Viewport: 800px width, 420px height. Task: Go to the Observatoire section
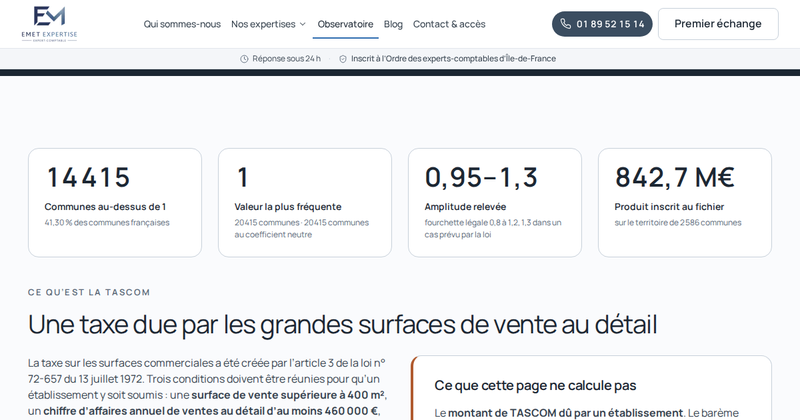coord(345,24)
